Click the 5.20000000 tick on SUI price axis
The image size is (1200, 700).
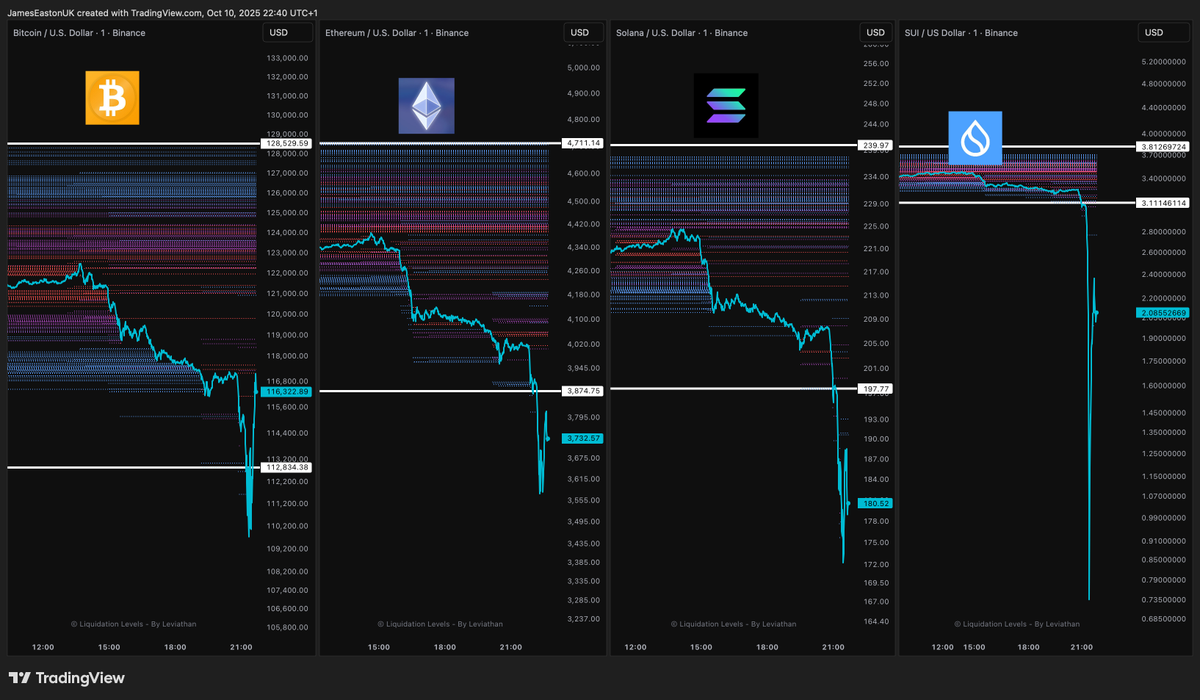(x=1163, y=62)
